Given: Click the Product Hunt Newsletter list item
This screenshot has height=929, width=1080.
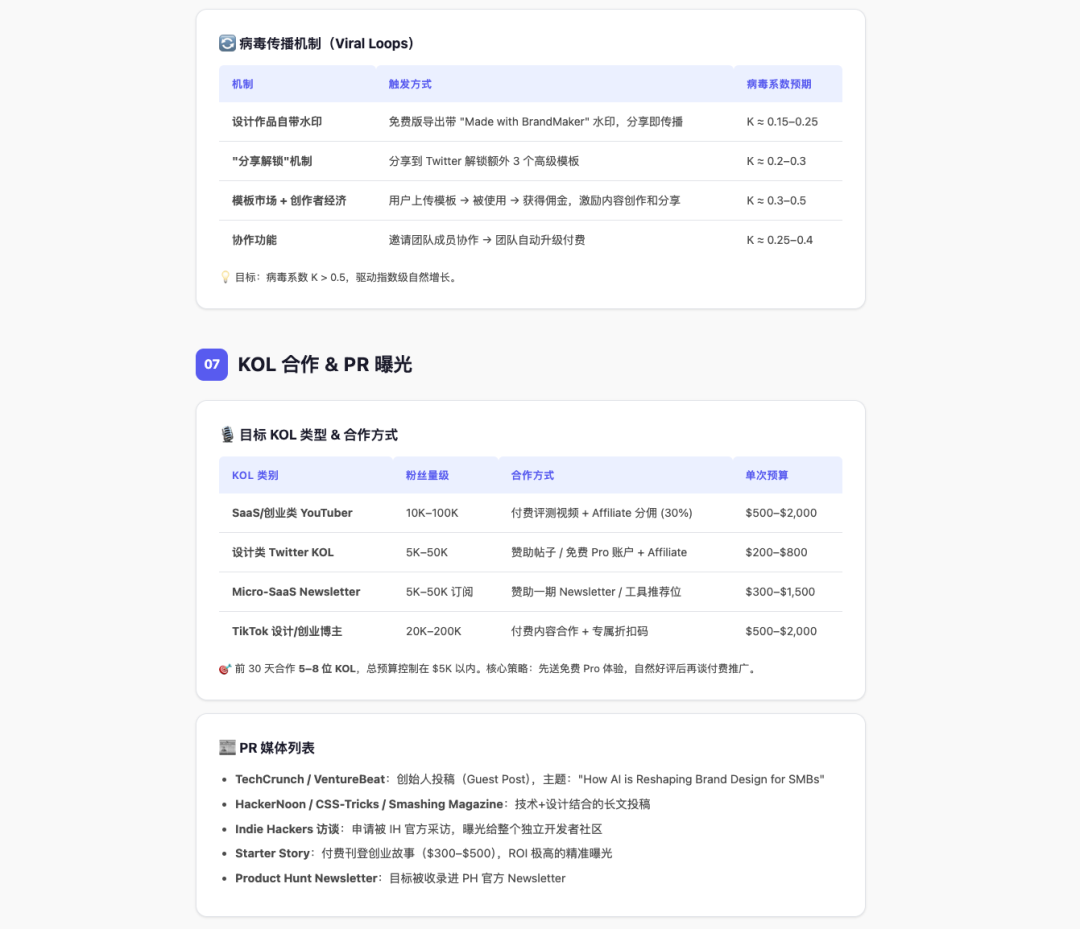Looking at the screenshot, I should [x=400, y=878].
